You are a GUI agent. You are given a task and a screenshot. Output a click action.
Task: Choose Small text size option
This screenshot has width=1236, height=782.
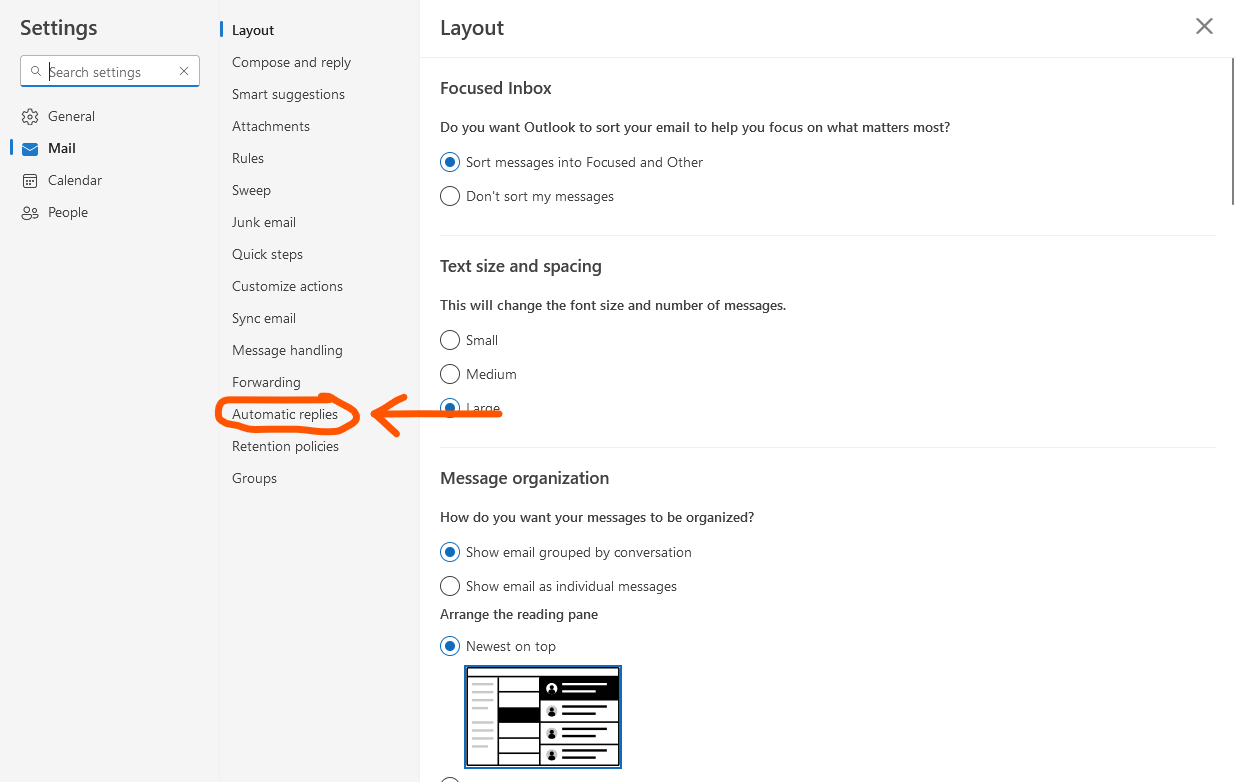click(450, 341)
